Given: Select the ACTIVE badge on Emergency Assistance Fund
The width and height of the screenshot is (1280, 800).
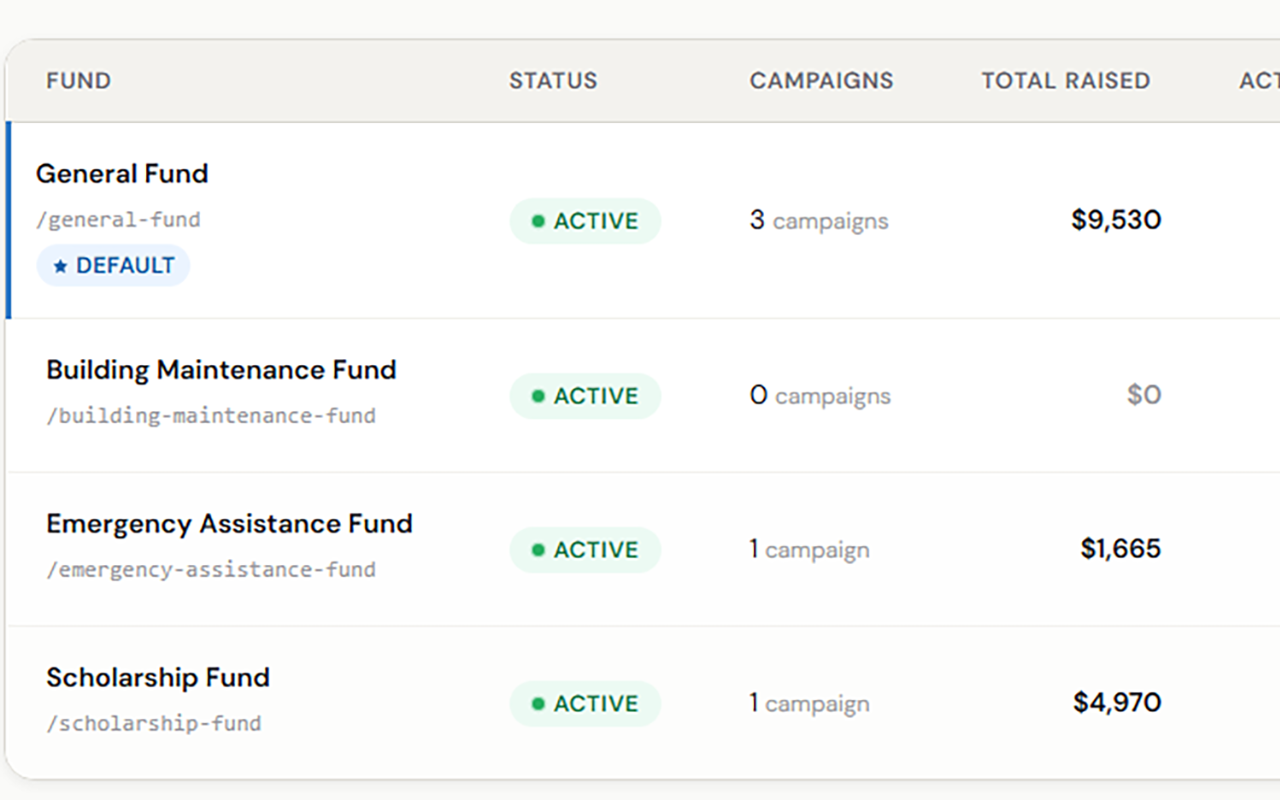Looking at the screenshot, I should click(x=585, y=549).
